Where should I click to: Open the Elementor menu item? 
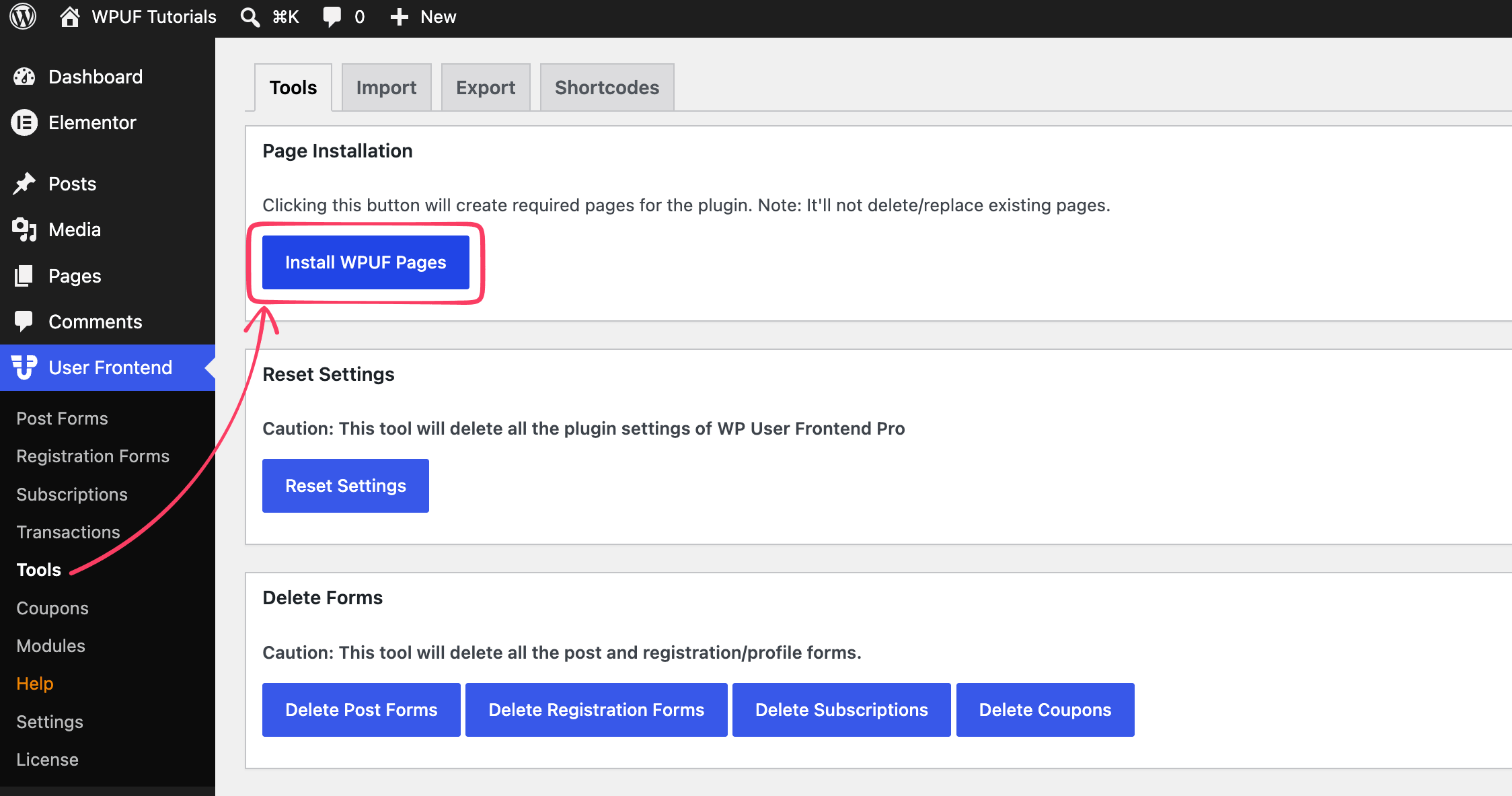click(x=108, y=122)
